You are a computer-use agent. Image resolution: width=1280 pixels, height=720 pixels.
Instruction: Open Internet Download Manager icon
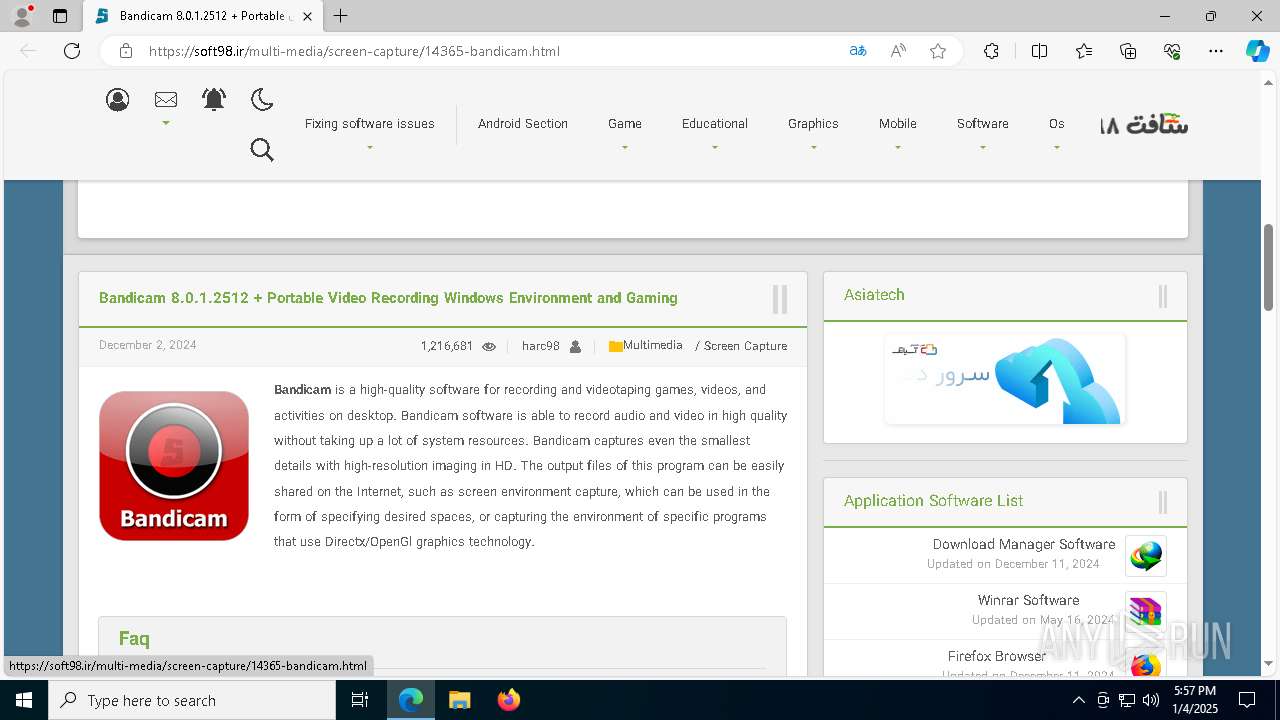(x=1146, y=555)
